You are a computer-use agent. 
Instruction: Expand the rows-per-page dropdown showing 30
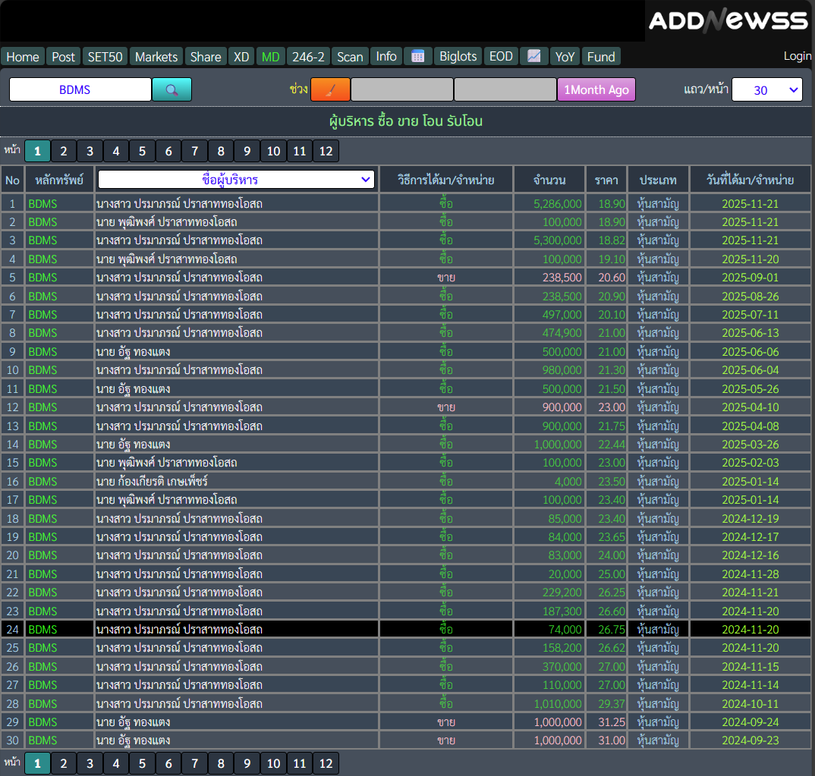tap(766, 90)
